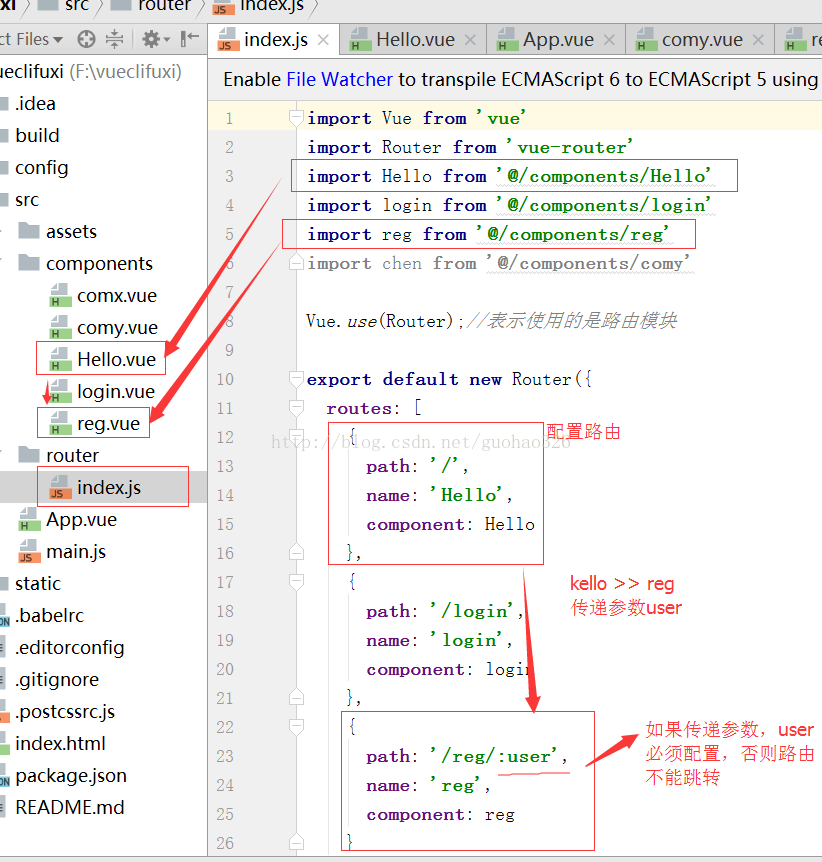This screenshot has width=822, height=862.
Task: Select App.vue in the project tree
Action: [81, 519]
